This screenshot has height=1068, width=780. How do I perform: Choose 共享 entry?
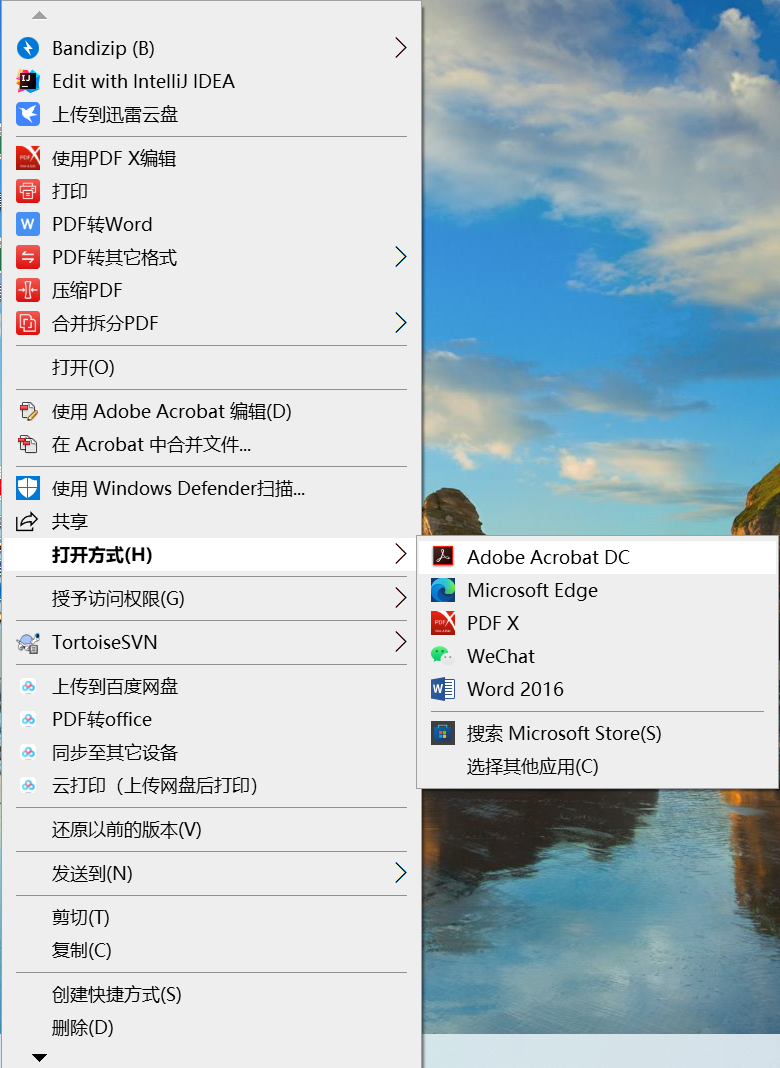211,521
